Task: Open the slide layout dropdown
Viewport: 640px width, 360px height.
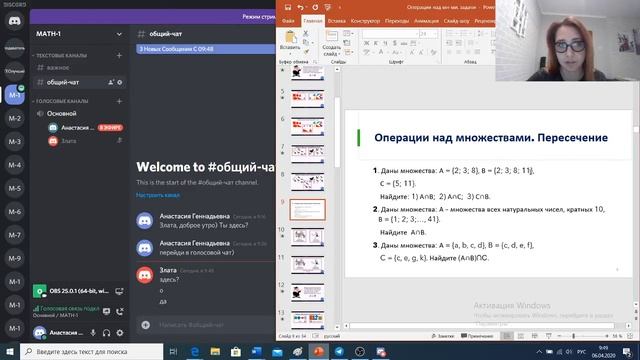Action: [x=348, y=33]
